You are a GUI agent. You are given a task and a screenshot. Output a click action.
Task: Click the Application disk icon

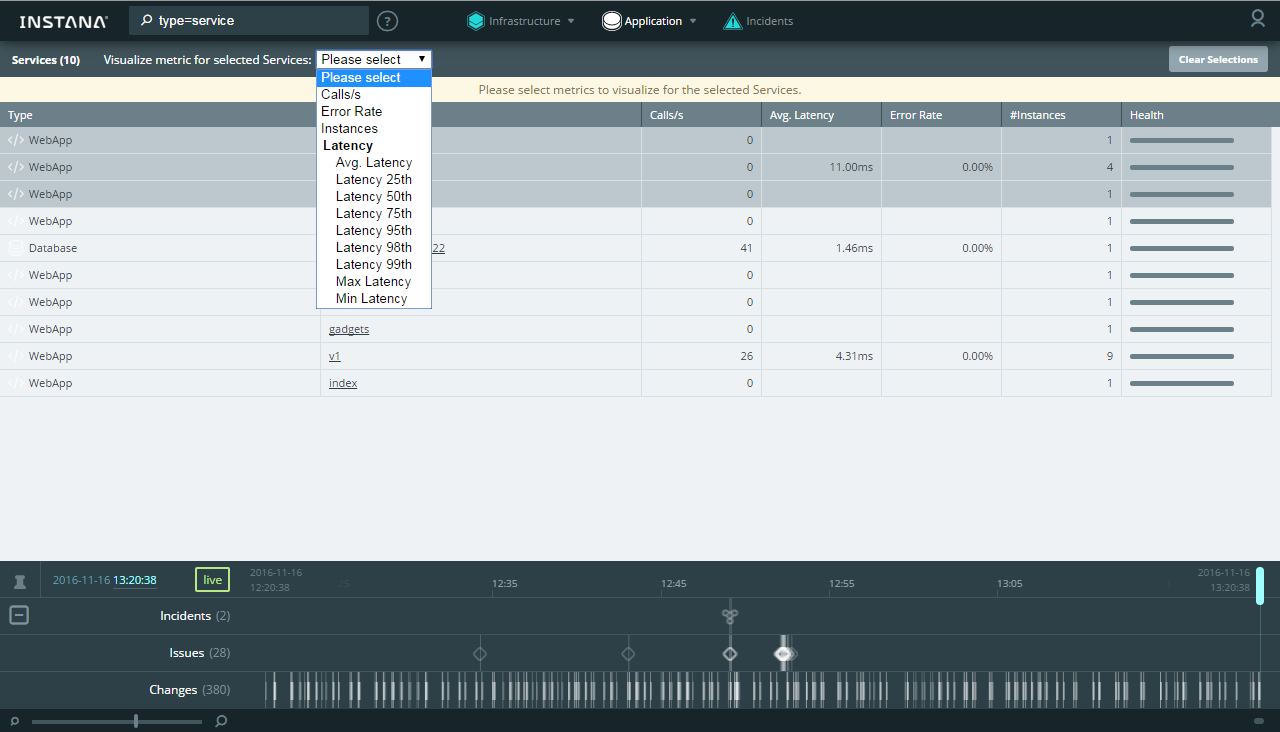[x=611, y=21]
